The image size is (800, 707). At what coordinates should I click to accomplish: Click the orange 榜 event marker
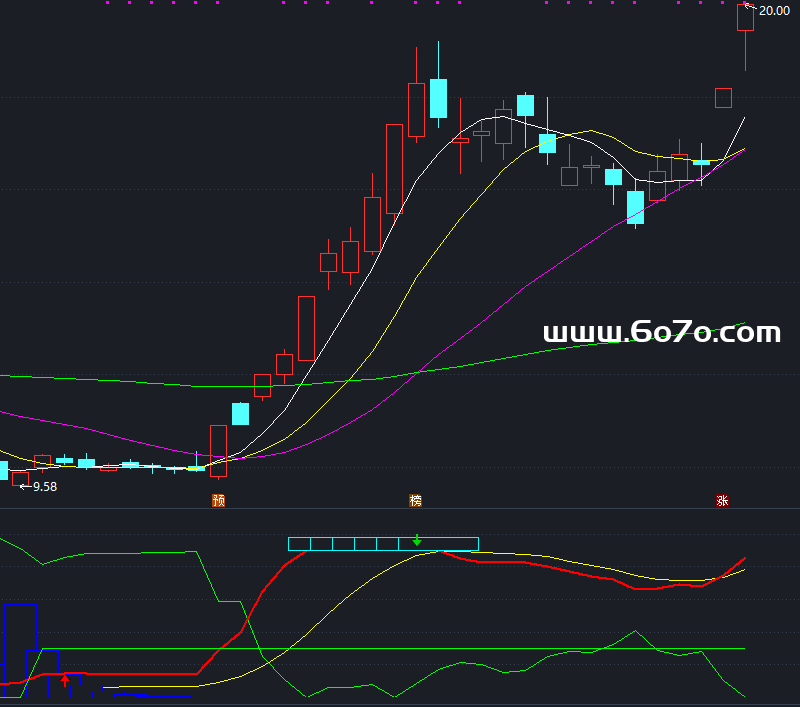tap(416, 500)
